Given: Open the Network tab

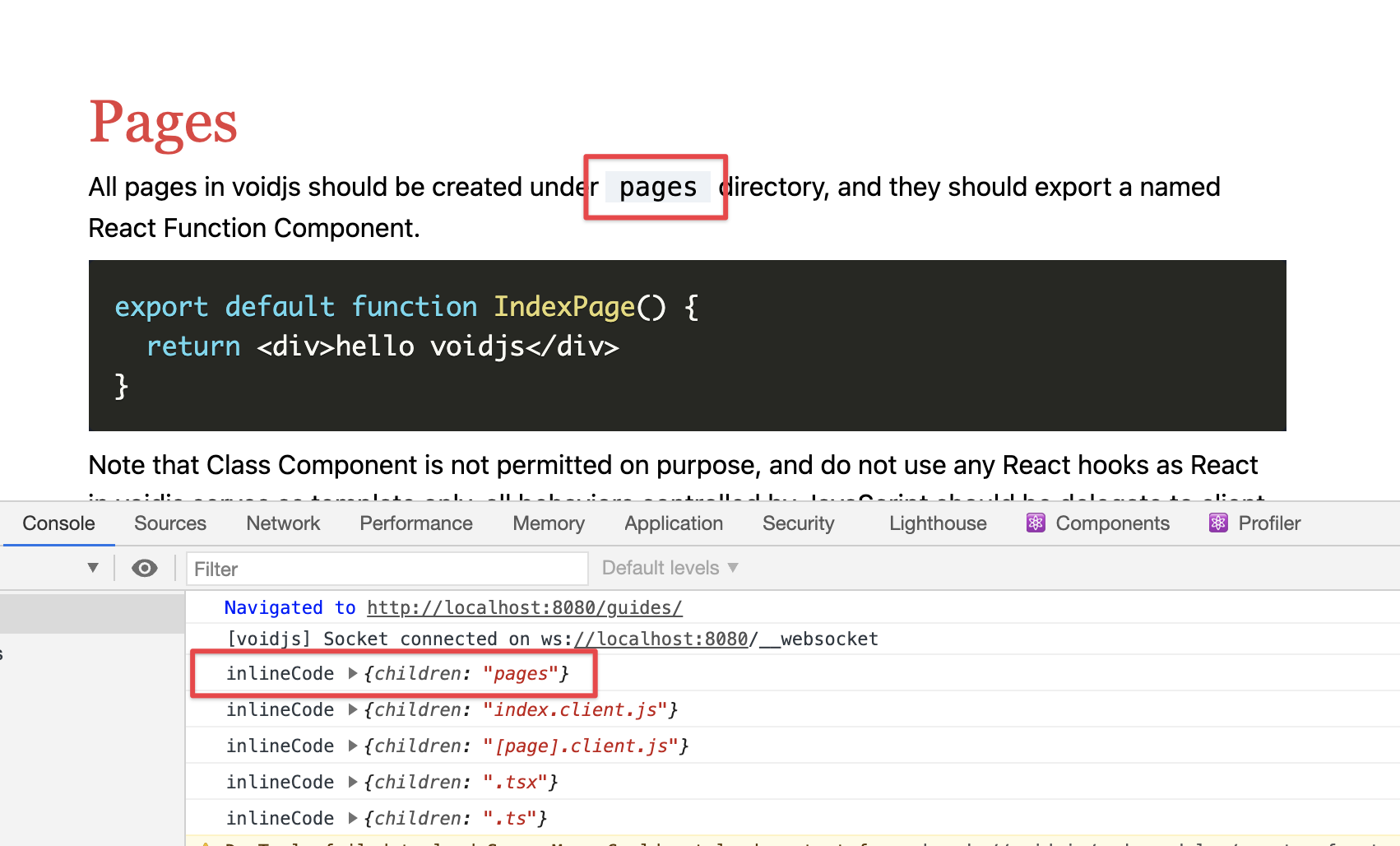Looking at the screenshot, I should (283, 523).
